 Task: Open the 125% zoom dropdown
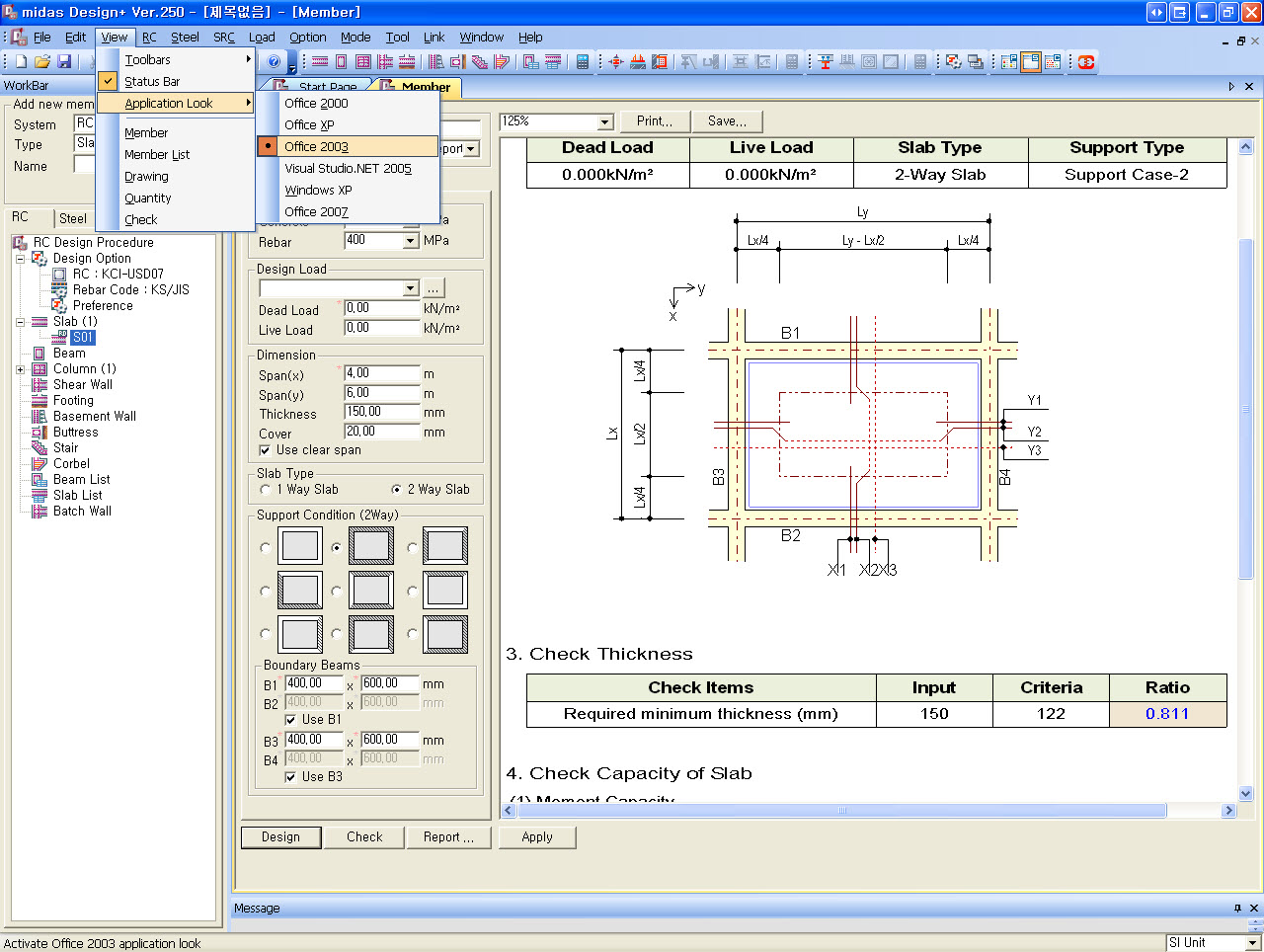[x=605, y=122]
